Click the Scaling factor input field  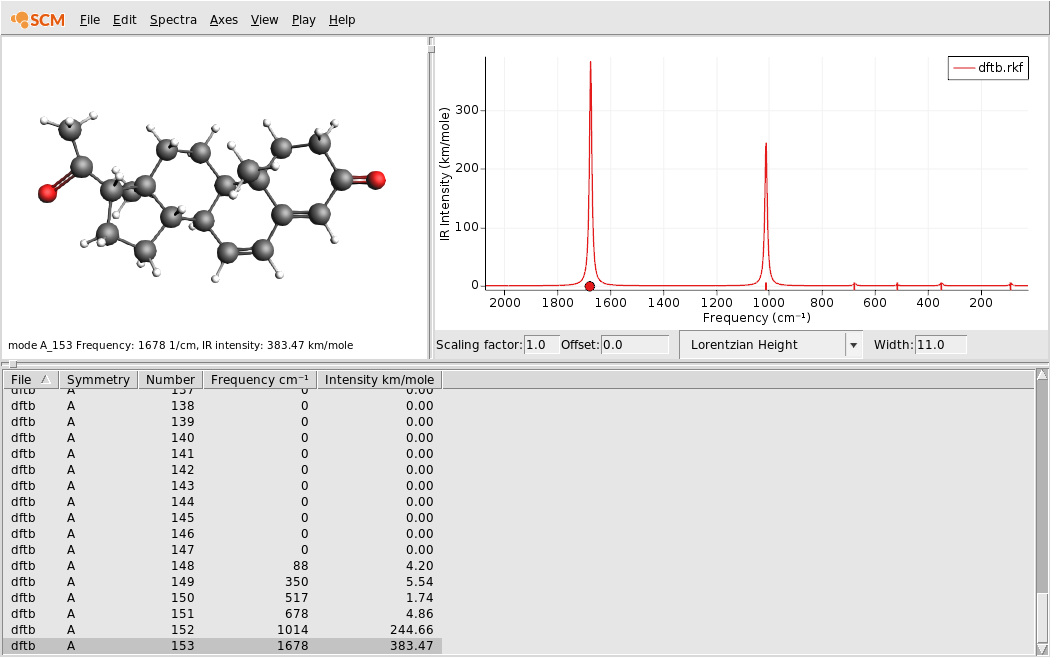[541, 345]
